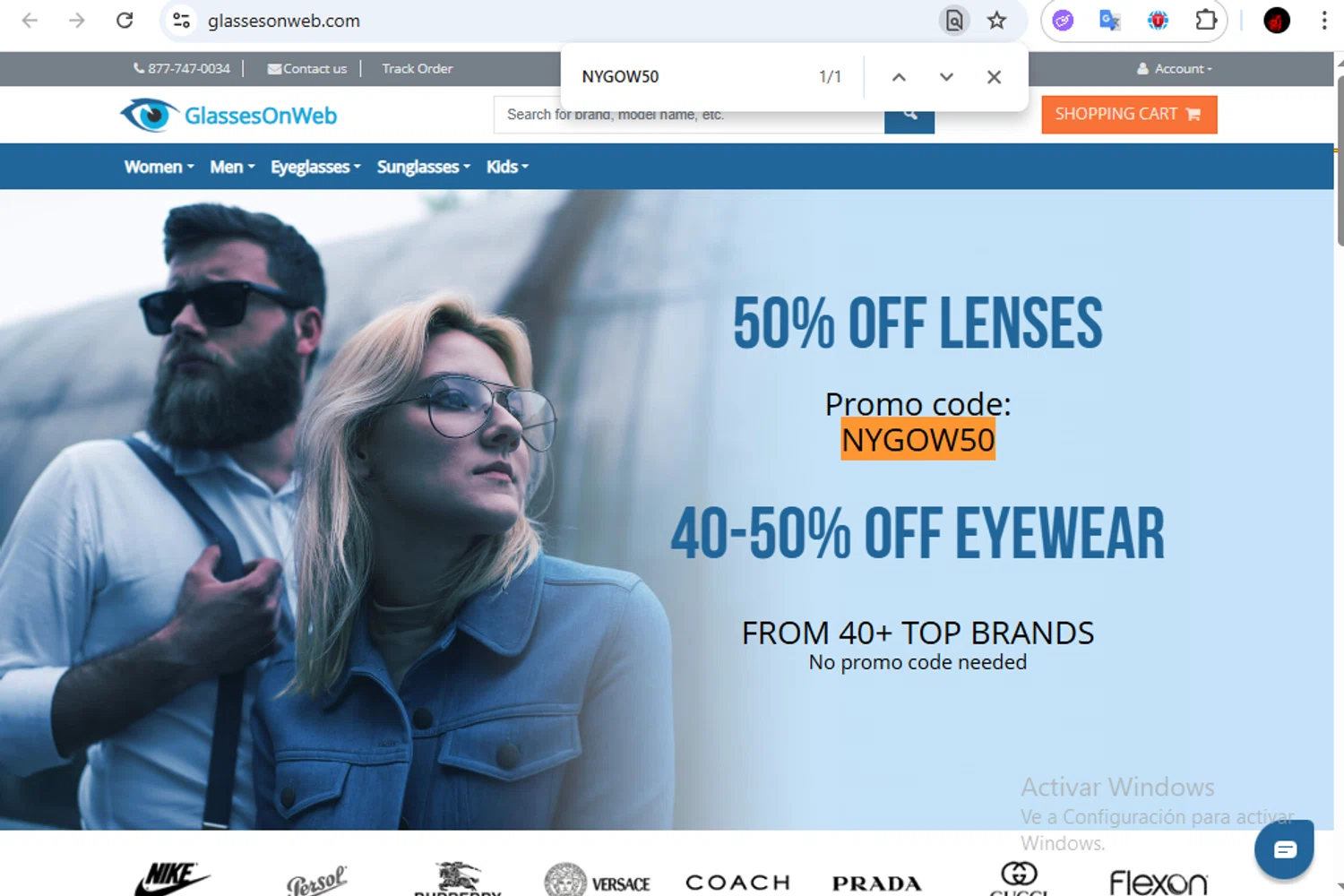The height and width of the screenshot is (896, 1344).
Task: Click the glassesonweb.com address bar URL
Action: point(284,21)
